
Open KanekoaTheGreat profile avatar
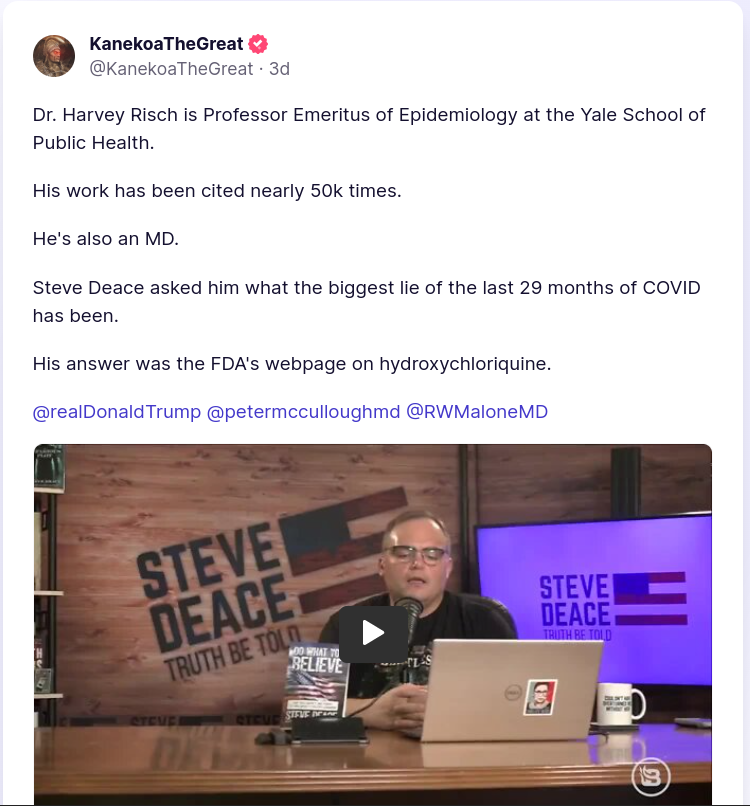(x=54, y=56)
